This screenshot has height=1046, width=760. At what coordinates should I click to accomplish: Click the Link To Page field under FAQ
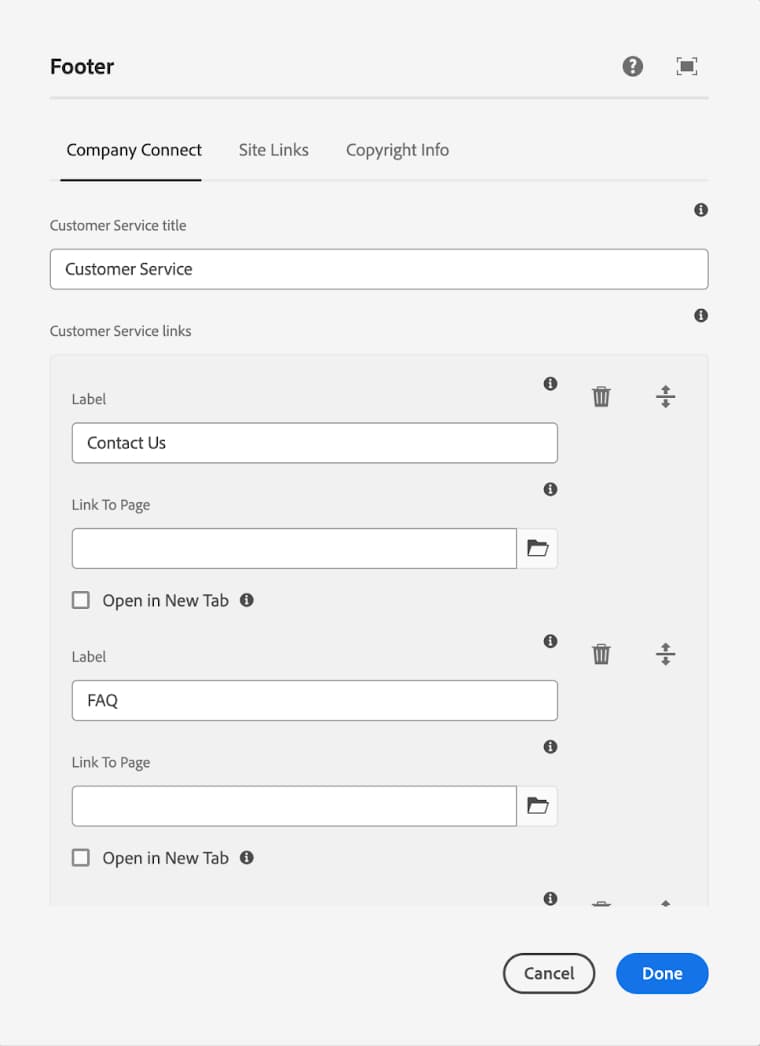click(294, 806)
